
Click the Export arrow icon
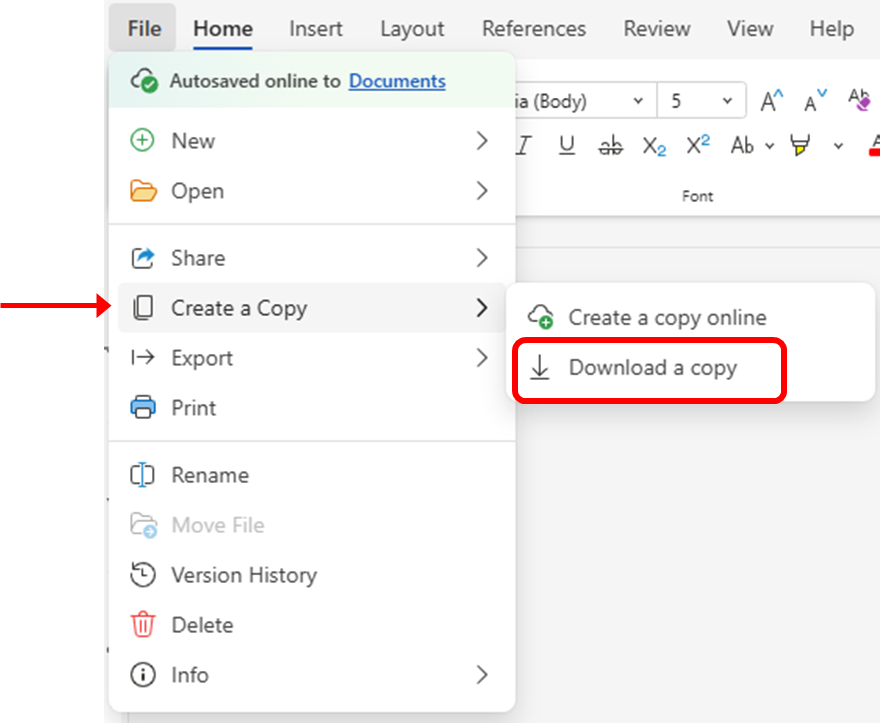tap(143, 357)
